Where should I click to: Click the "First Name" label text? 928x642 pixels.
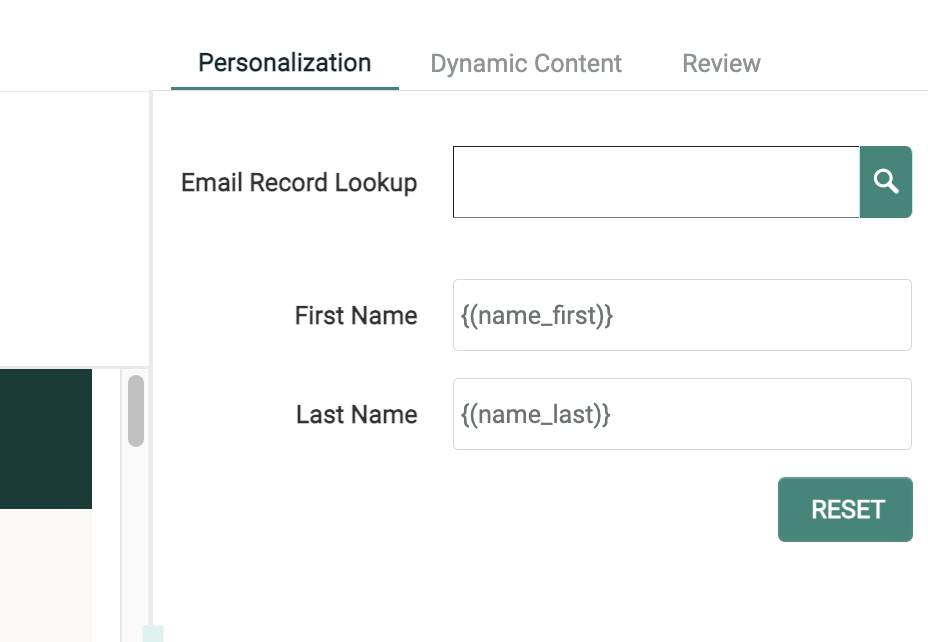point(355,316)
